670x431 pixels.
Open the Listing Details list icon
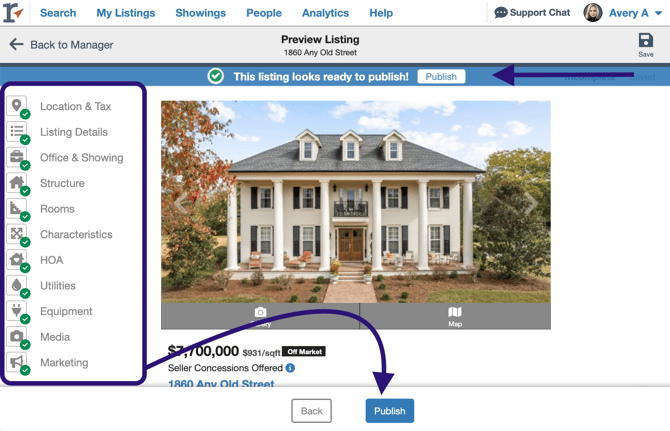point(17,131)
